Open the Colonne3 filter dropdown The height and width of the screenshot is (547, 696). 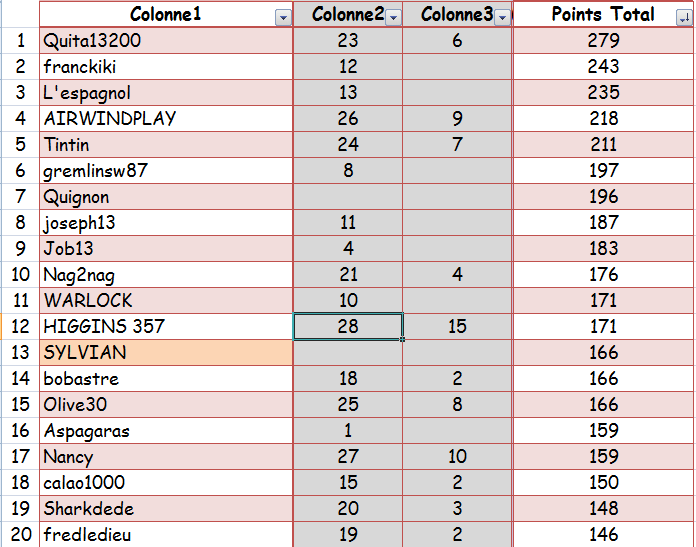502,18
